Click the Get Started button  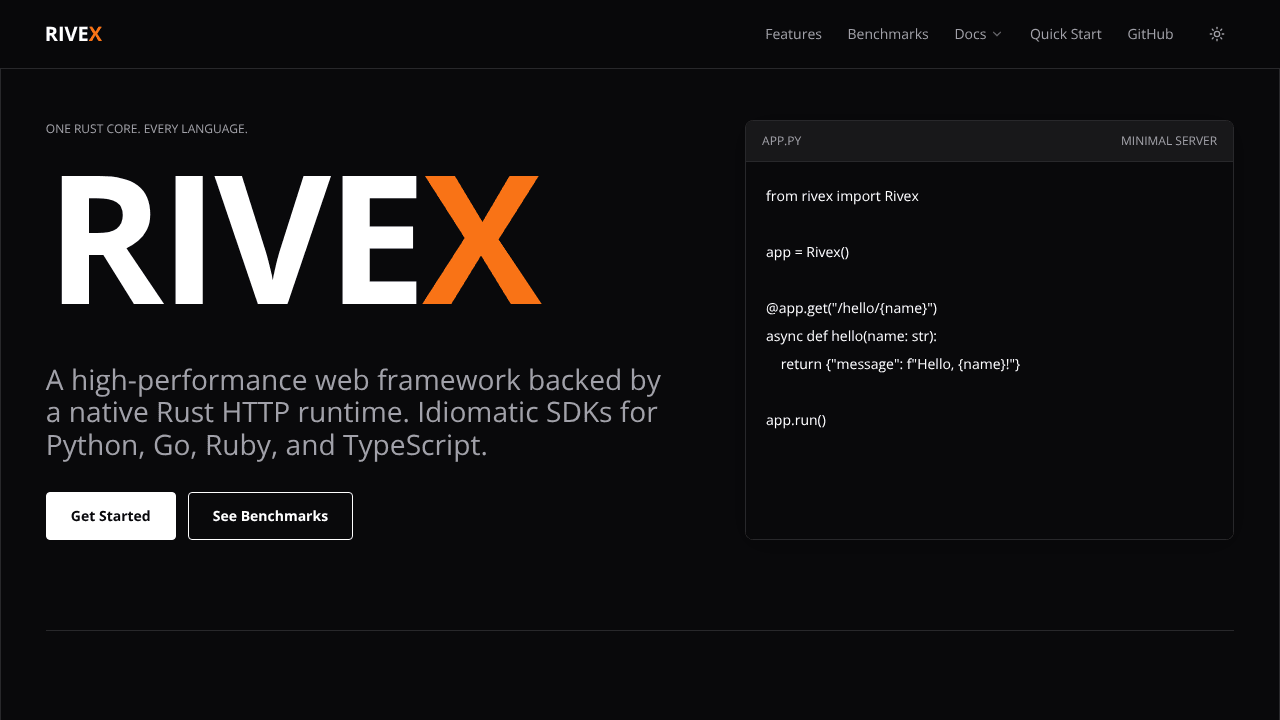pyautogui.click(x=111, y=516)
